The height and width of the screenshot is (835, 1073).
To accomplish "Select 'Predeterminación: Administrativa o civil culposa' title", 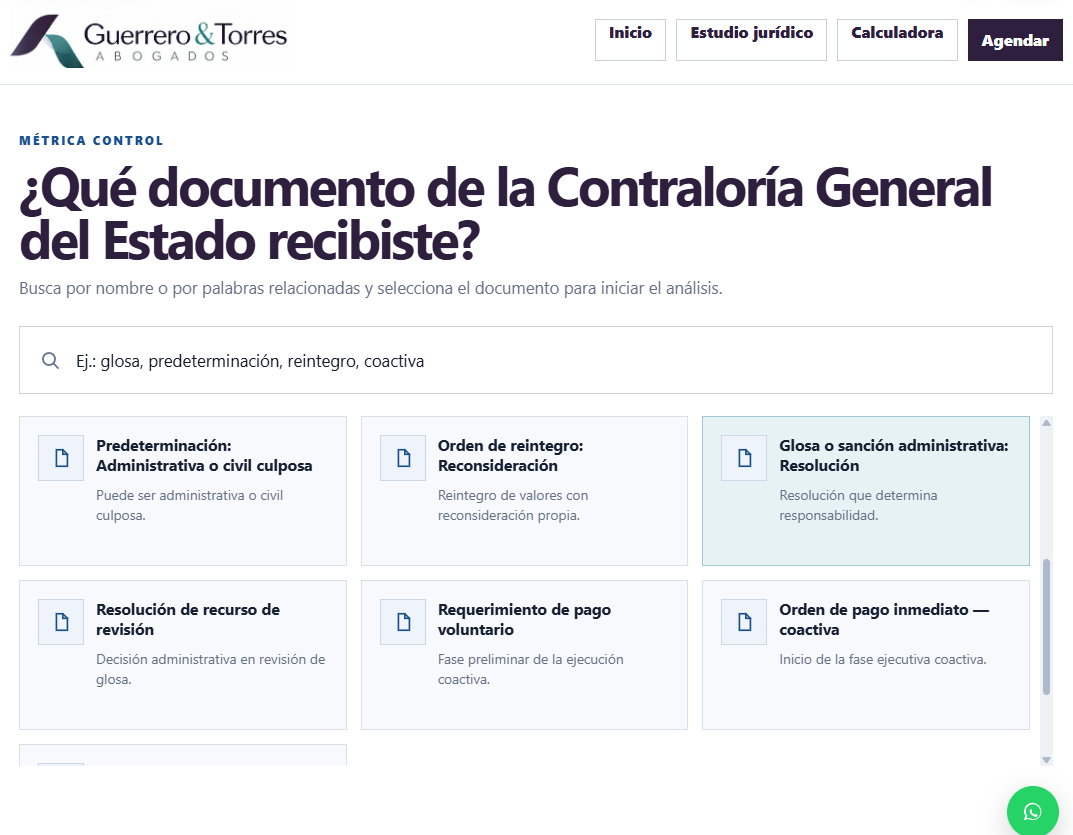I will pyautogui.click(x=204, y=456).
